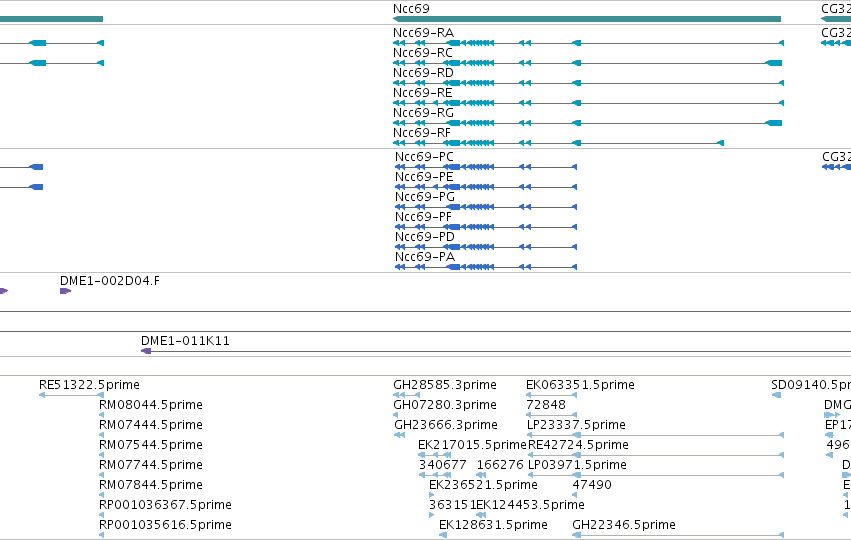Open the LP03971.5prime EST label
Image resolution: width=851 pixels, height=540 pixels.
[x=577, y=465]
